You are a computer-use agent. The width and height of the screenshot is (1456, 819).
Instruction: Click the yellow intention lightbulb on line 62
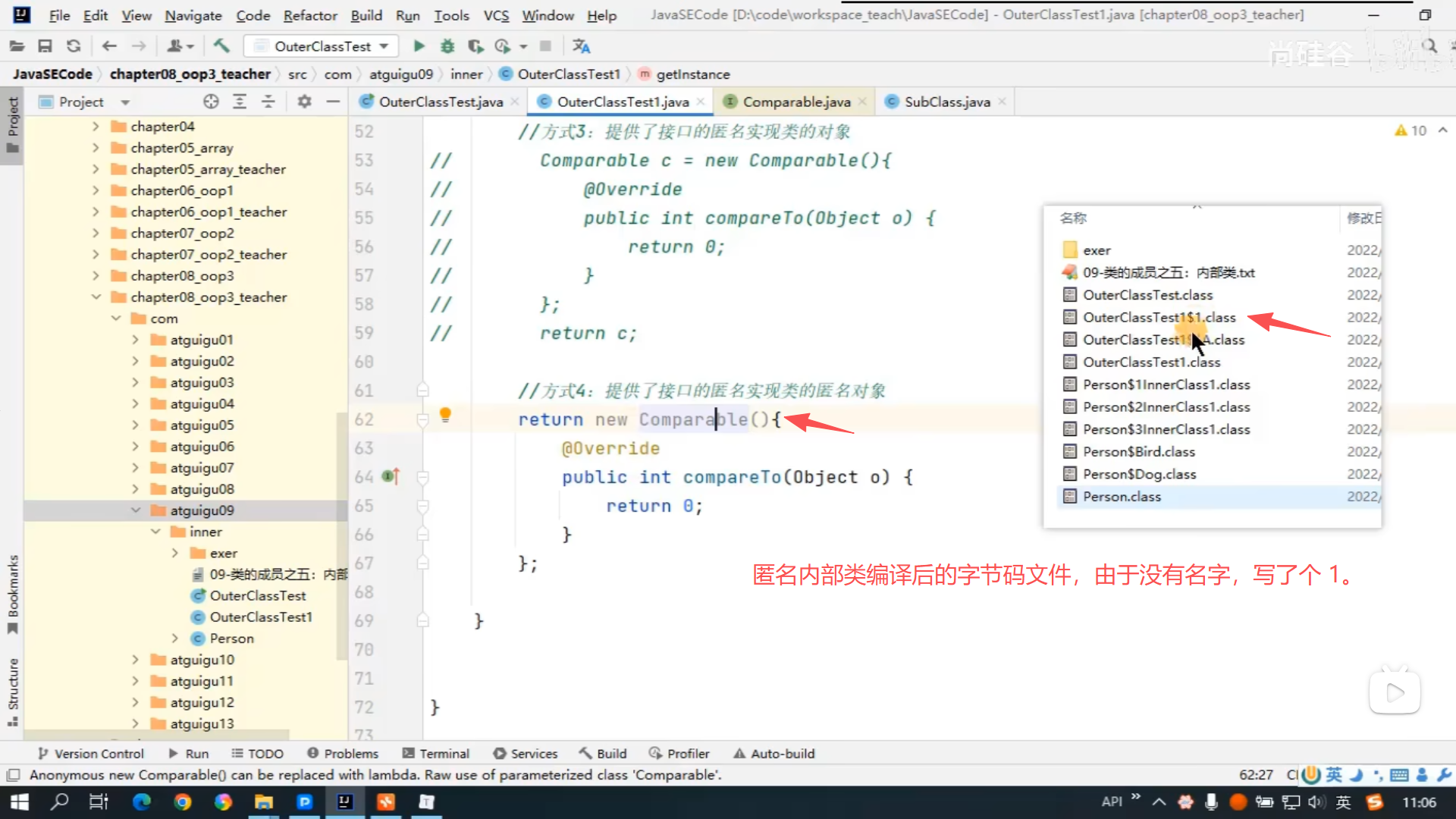pyautogui.click(x=445, y=414)
